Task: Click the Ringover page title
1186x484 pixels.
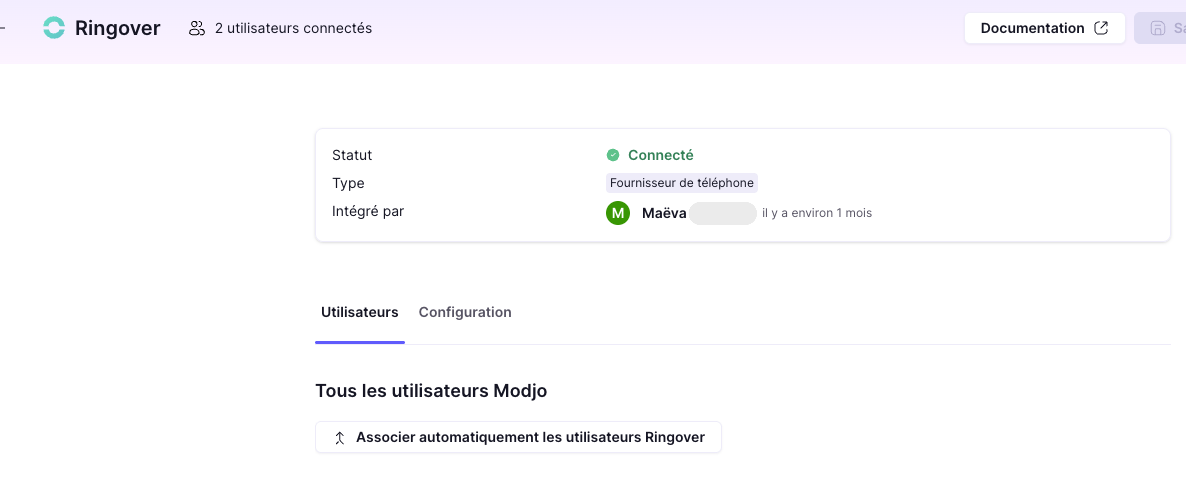Action: [118, 29]
